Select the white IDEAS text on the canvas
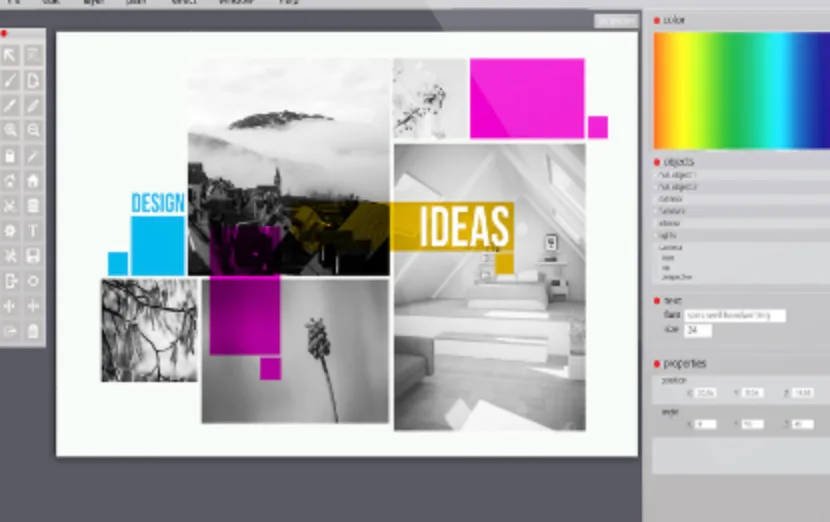830x522 pixels. 464,227
